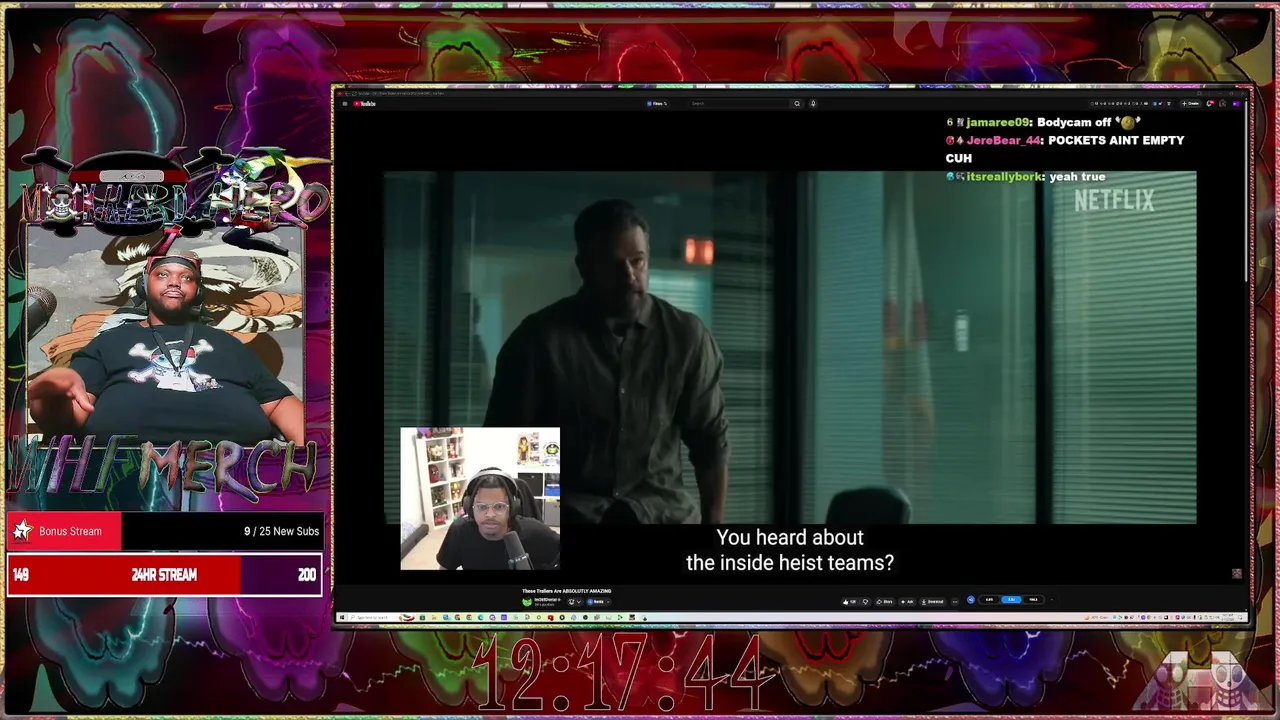Open the Windows Start button in the taskbar
This screenshot has width=1280, height=720.
coord(342,617)
